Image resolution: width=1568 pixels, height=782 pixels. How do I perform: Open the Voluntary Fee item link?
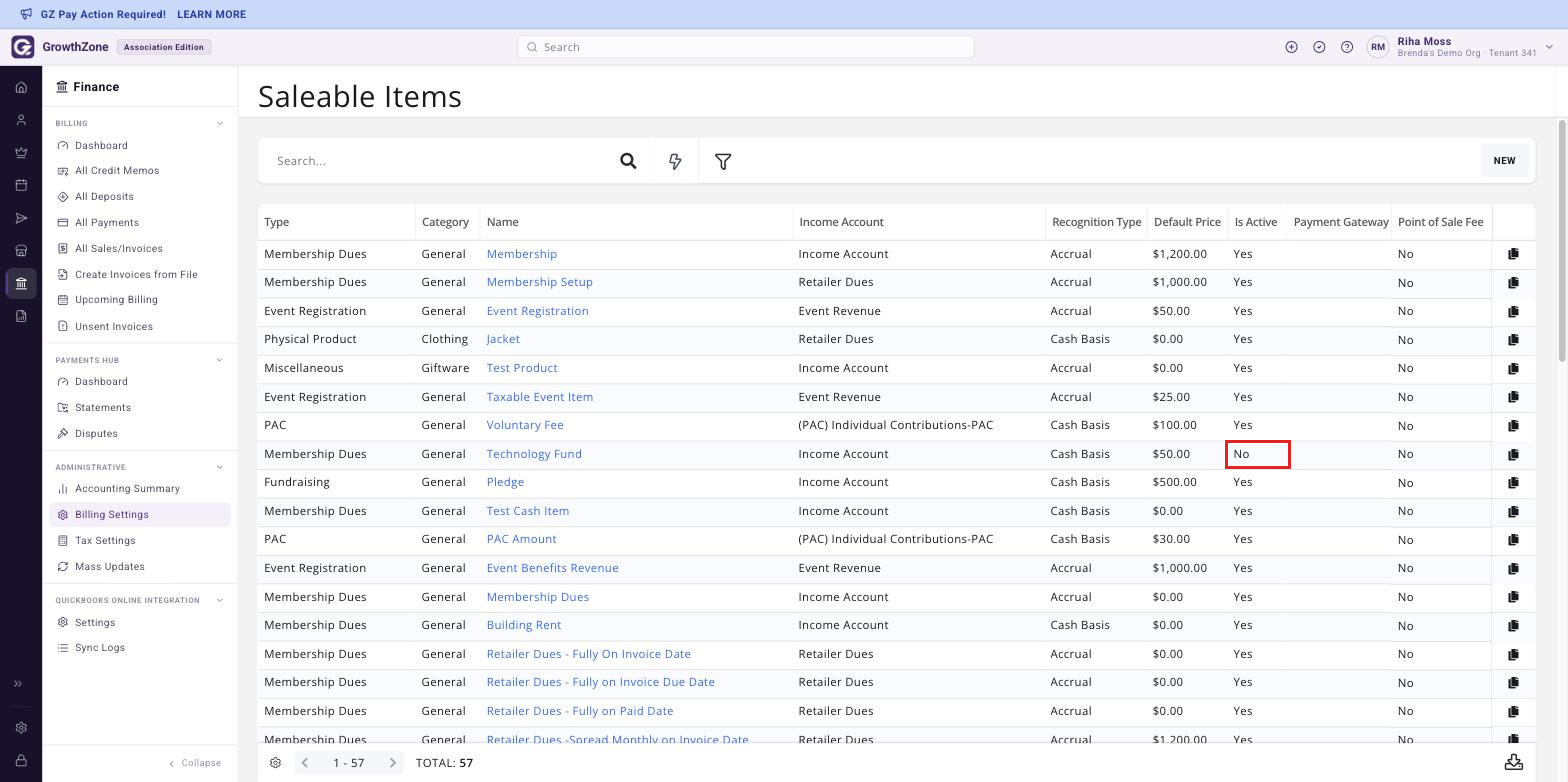(x=525, y=425)
